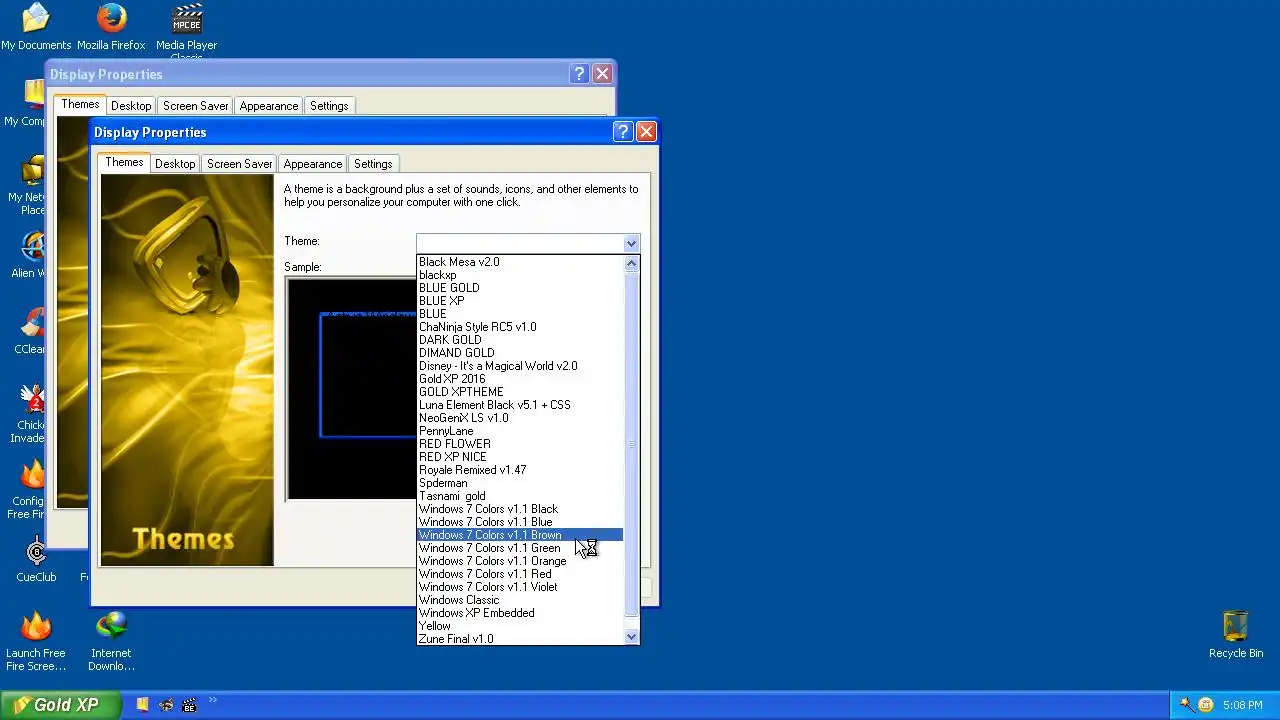Select Zune Final v1.0 theme
Screen dimensions: 1280x720
[x=520, y=639]
